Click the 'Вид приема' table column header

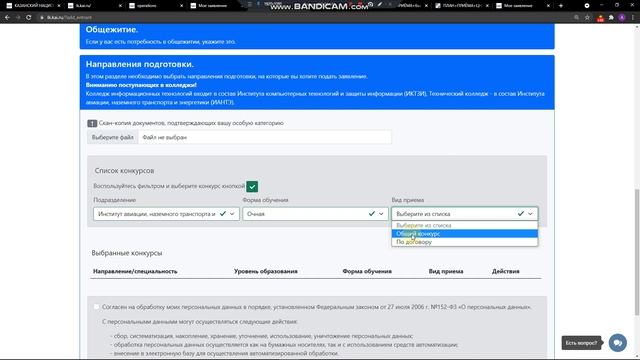coord(446,271)
